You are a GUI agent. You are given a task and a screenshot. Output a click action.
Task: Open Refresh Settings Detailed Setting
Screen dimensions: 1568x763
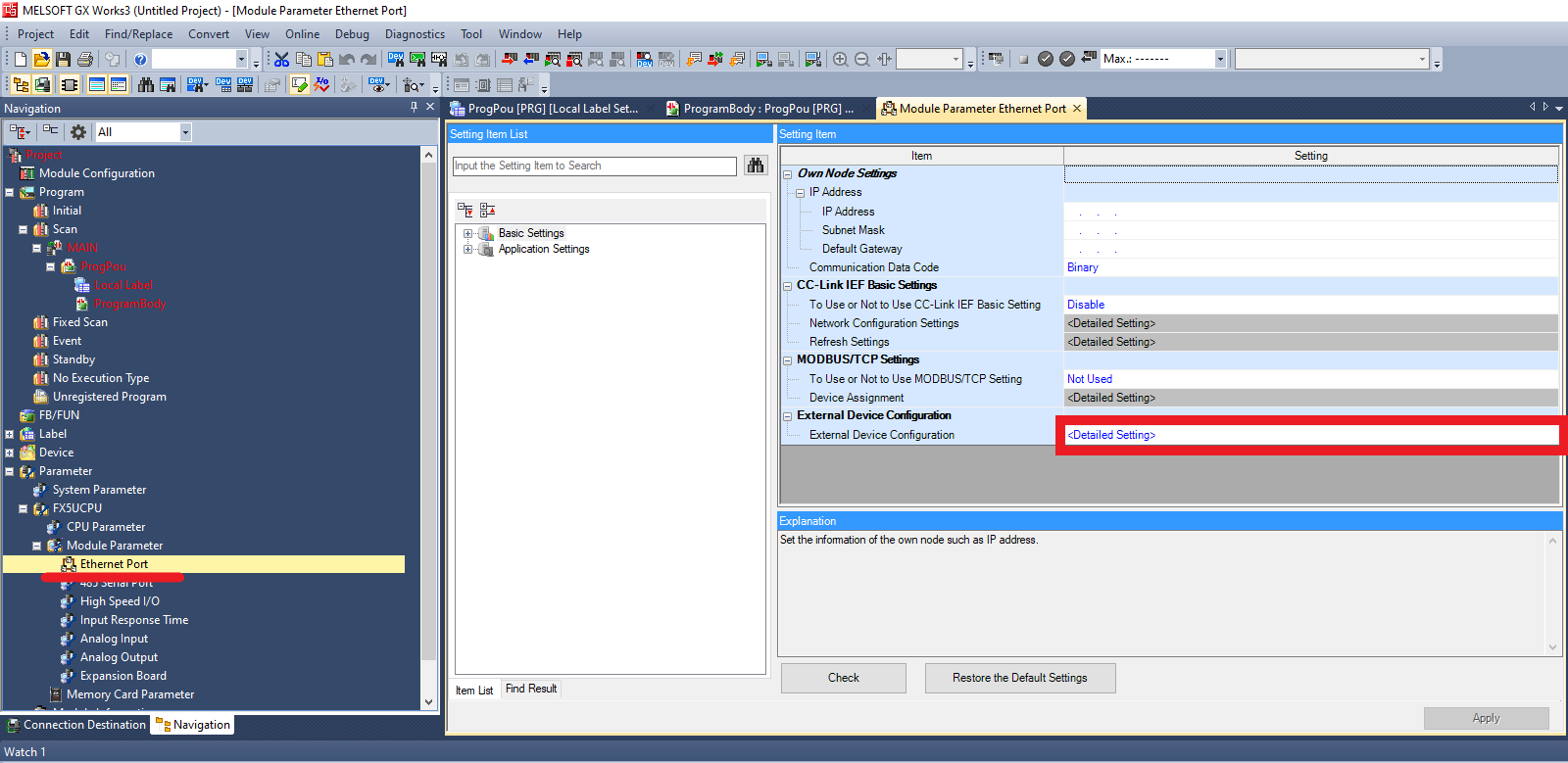pyautogui.click(x=1311, y=342)
